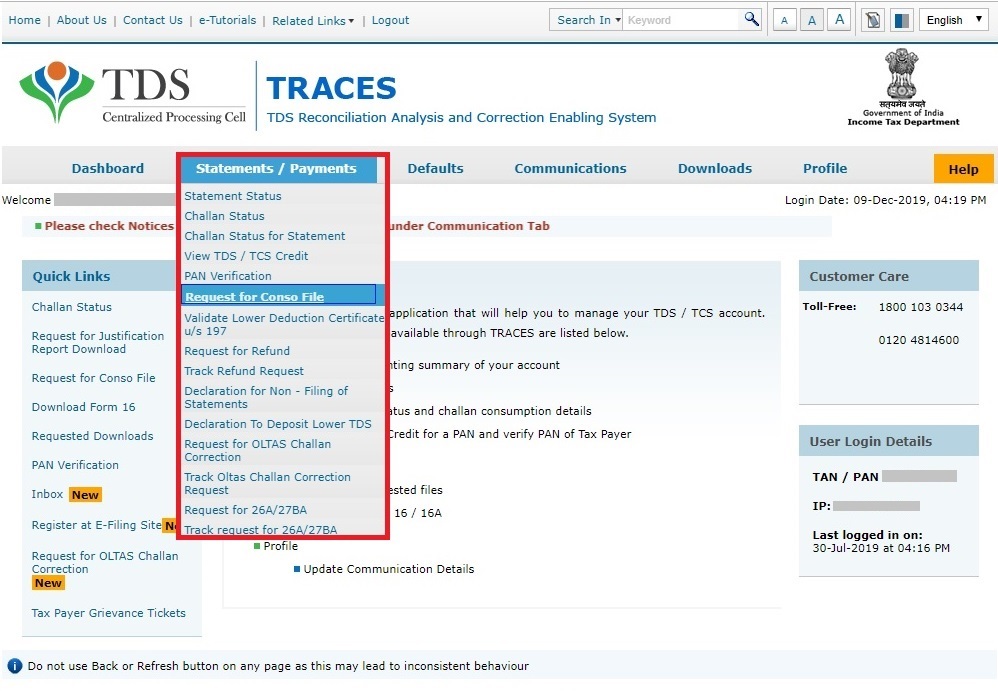Open PAN Verification quick link

[75, 465]
